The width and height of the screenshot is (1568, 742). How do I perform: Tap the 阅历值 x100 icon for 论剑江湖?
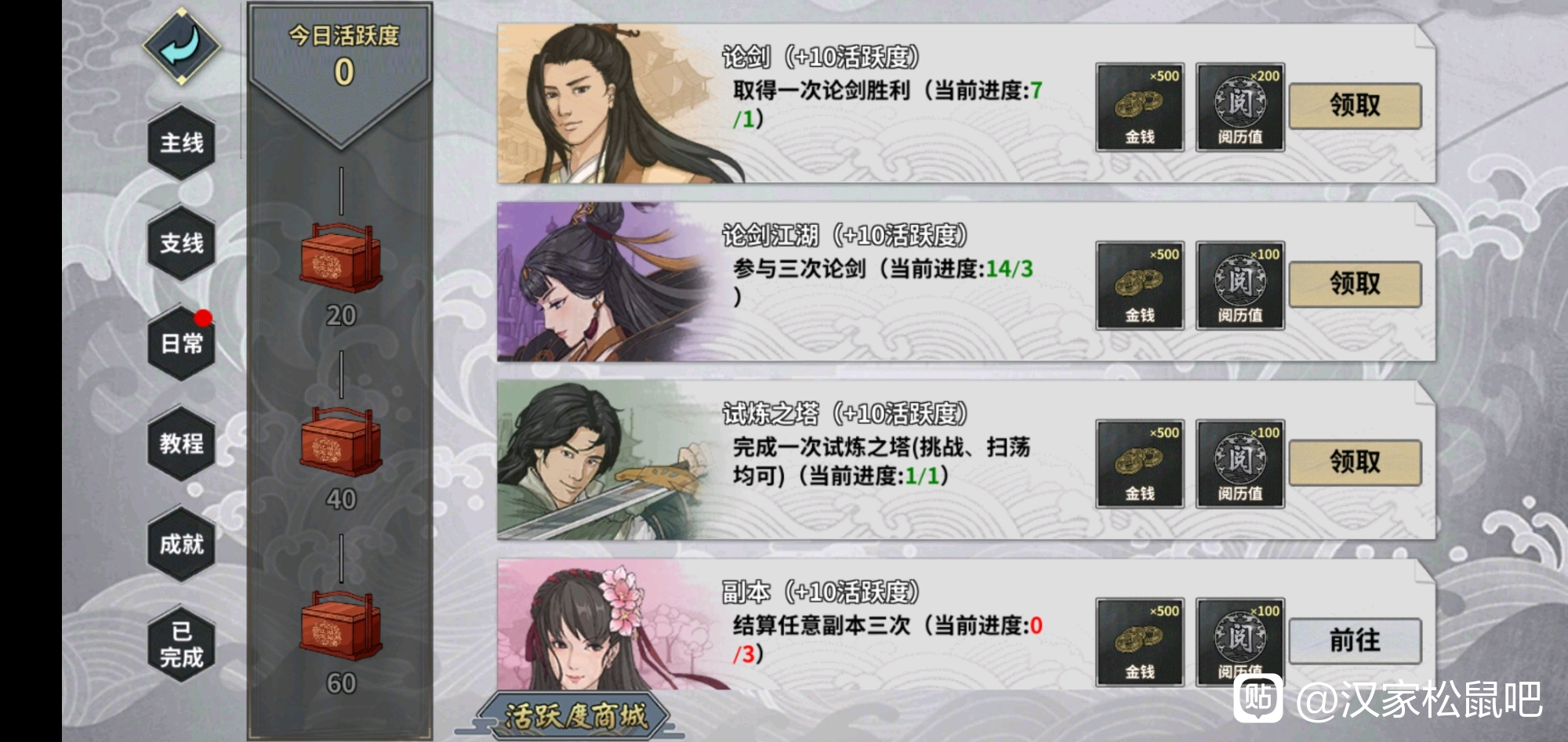[1240, 285]
